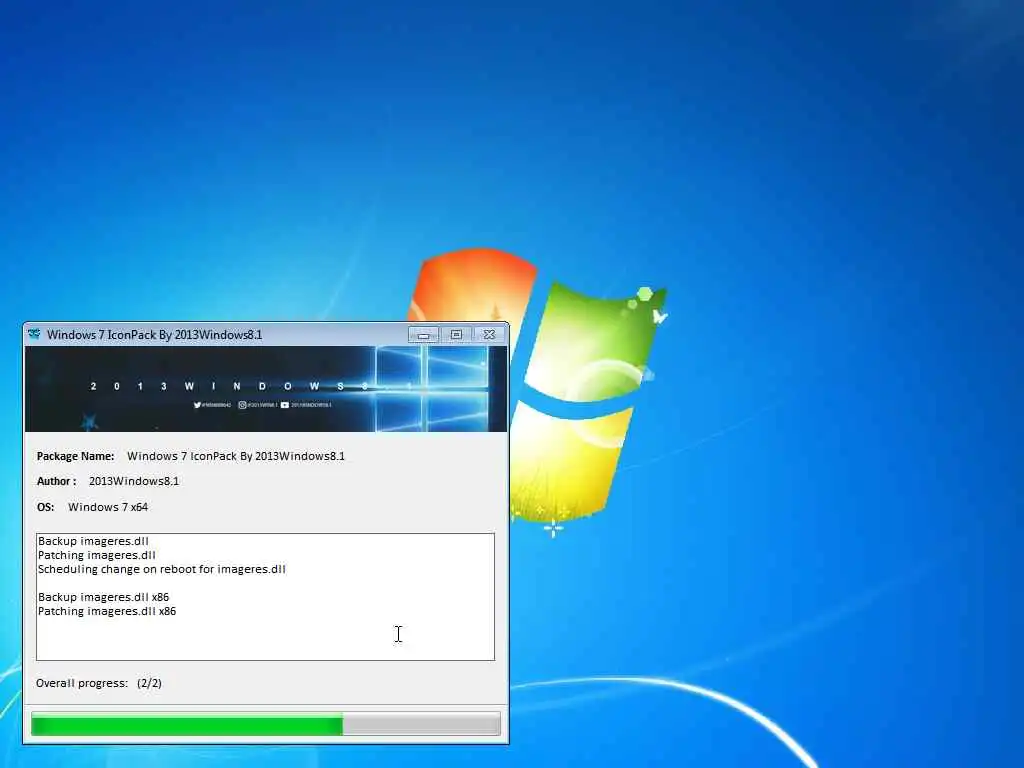Click the author value 2013Windows8.1

134,481
